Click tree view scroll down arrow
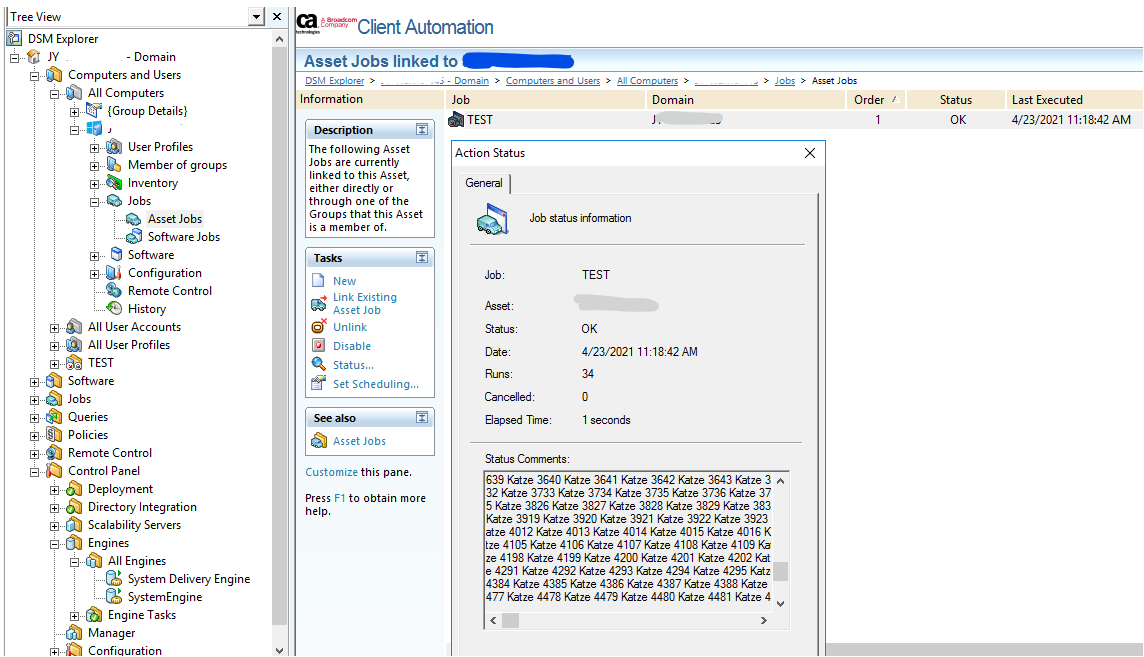Screen dimensions: 1144x657 tap(279, 650)
